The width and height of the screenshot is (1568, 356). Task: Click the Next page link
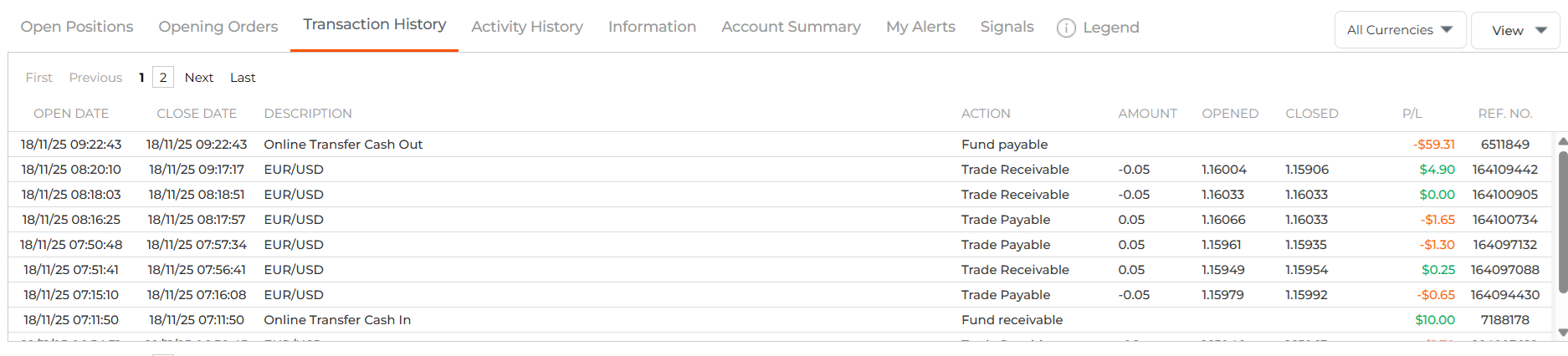click(x=199, y=78)
